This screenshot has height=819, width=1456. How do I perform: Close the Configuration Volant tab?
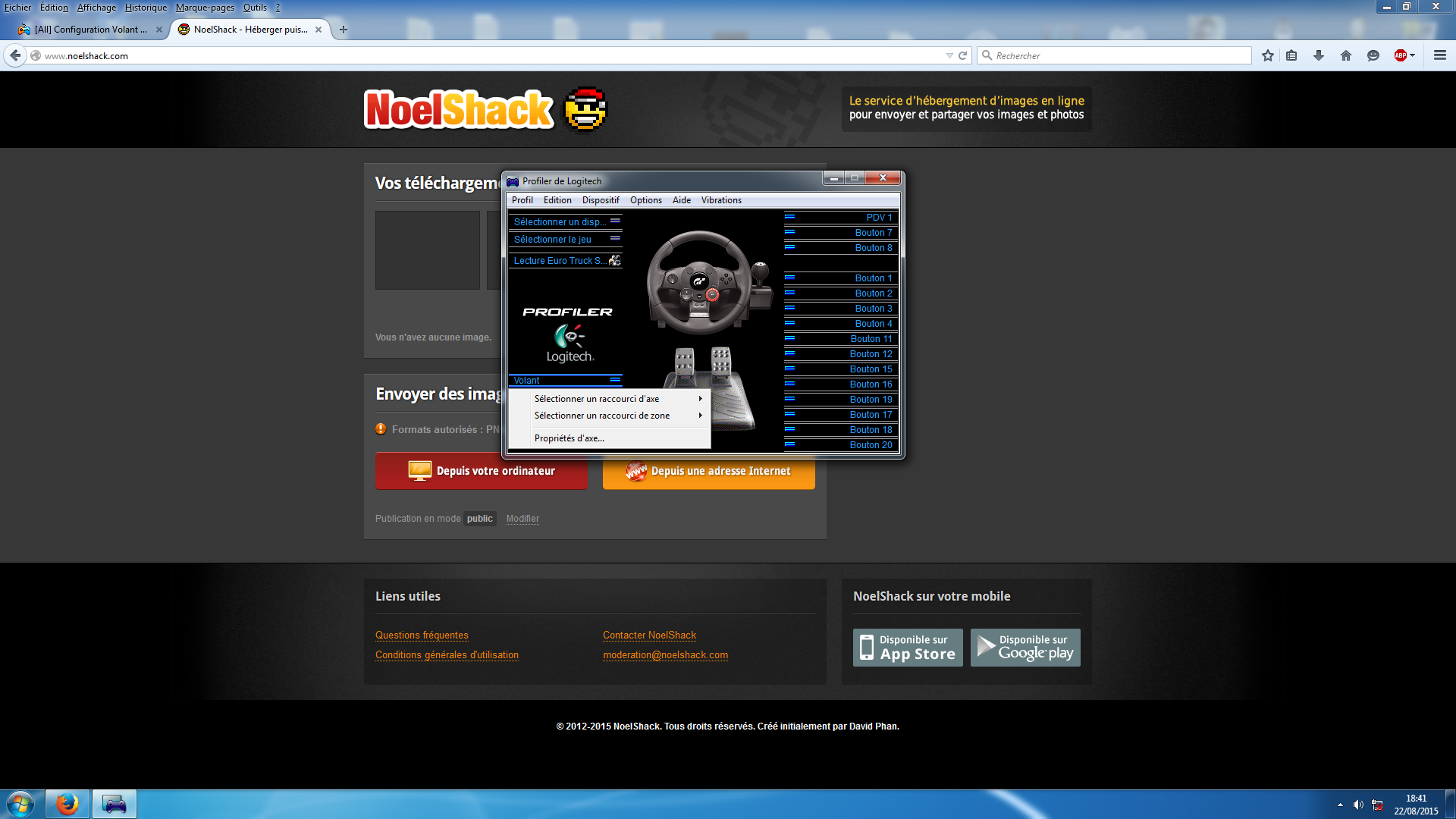(159, 30)
